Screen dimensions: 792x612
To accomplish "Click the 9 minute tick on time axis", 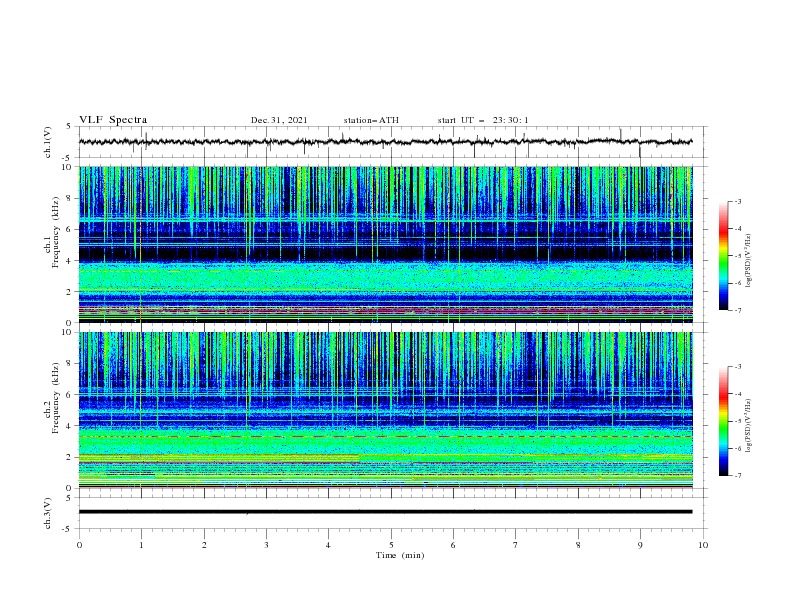I will coord(640,545).
